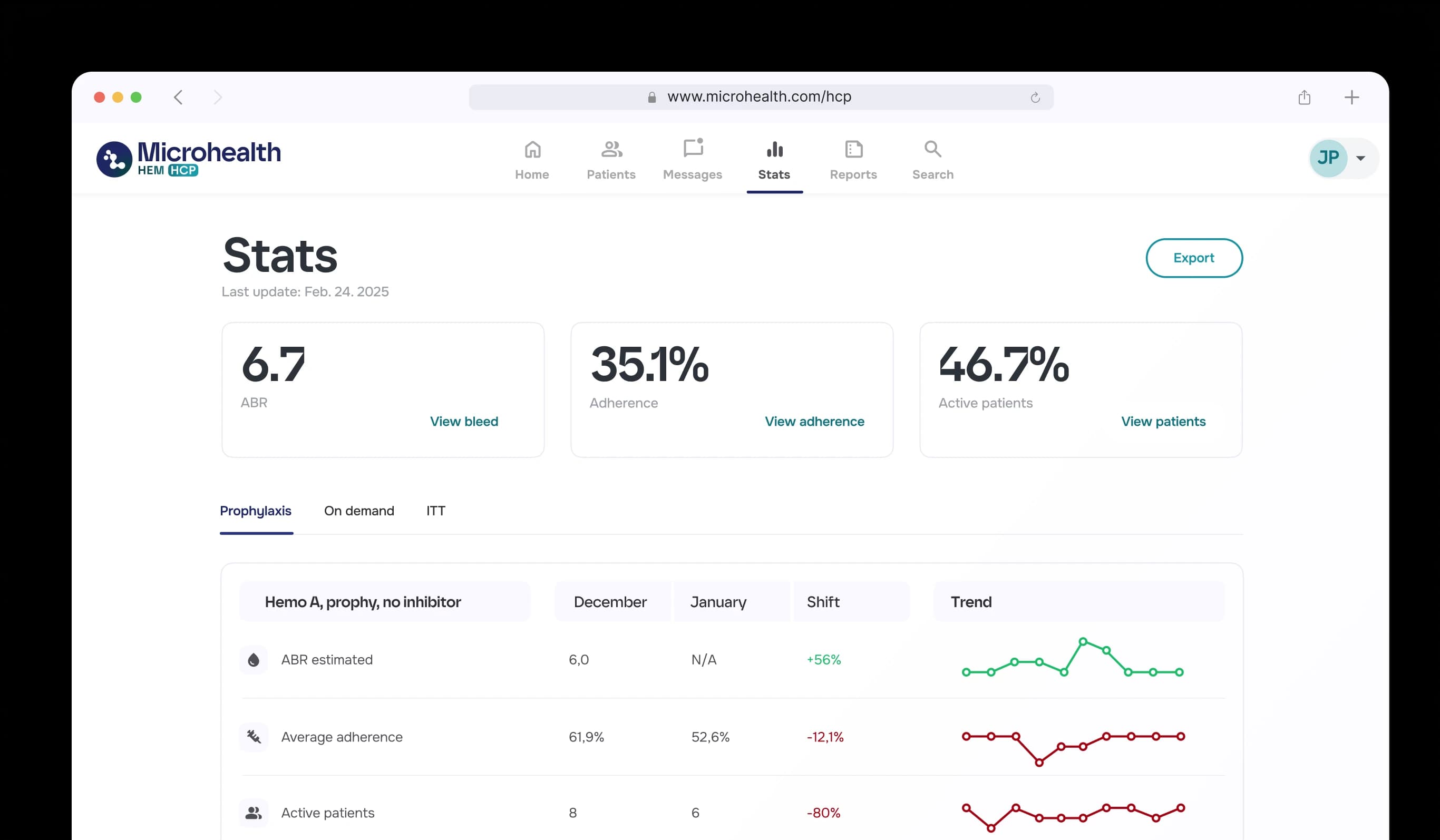The width and height of the screenshot is (1440, 840).
Task: Open the browser share menu
Action: (1305, 97)
